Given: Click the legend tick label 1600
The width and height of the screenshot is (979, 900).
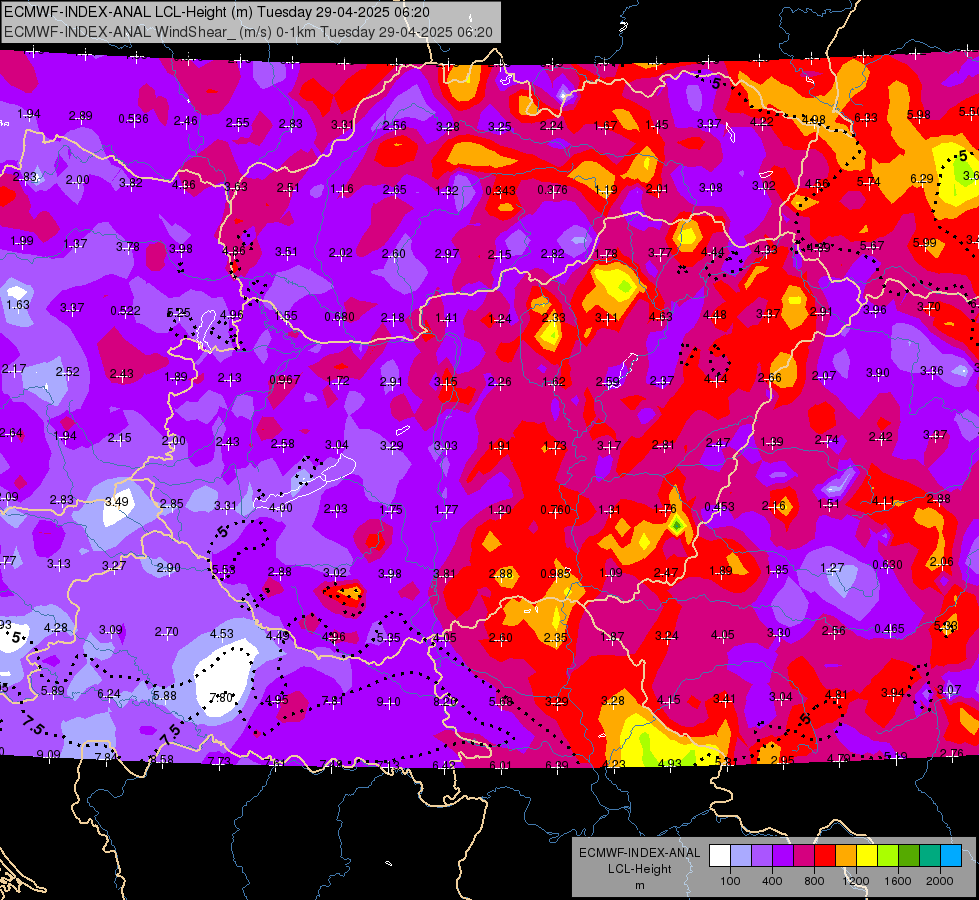Looking at the screenshot, I should 898,881.
